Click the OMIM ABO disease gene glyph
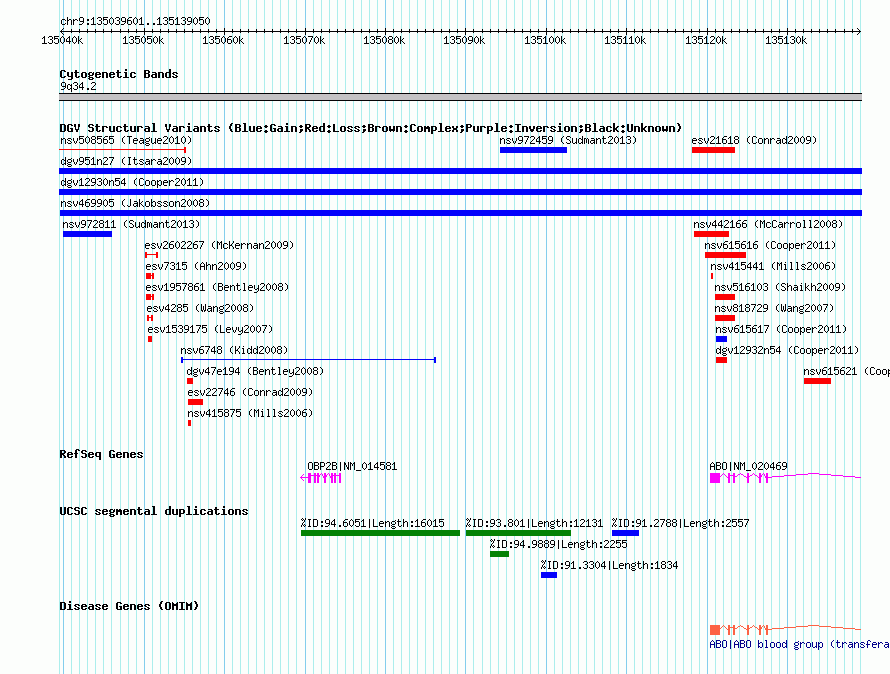 point(786,629)
